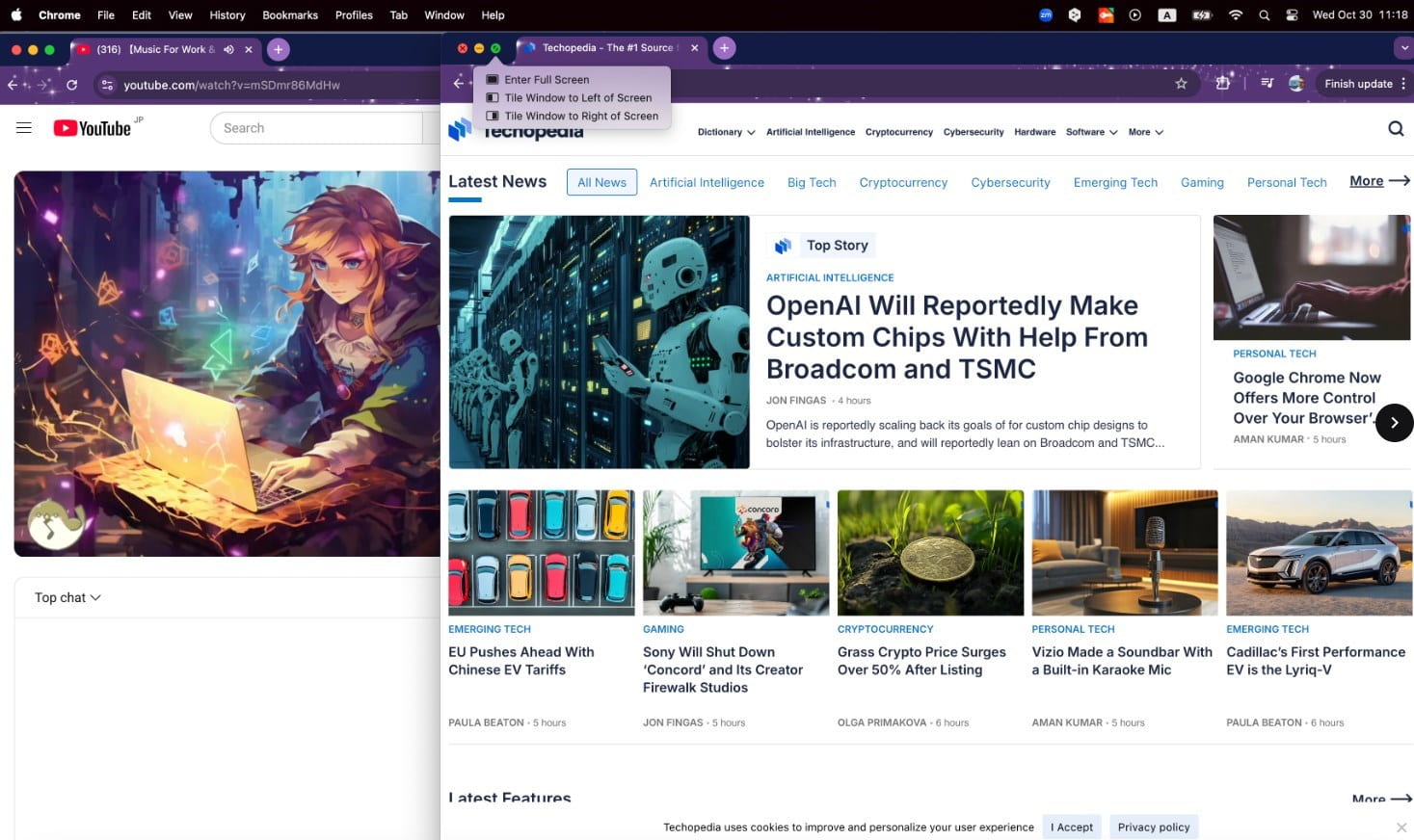Open the Now Playing menu bar icon
The height and width of the screenshot is (840, 1414).
[x=1134, y=14]
